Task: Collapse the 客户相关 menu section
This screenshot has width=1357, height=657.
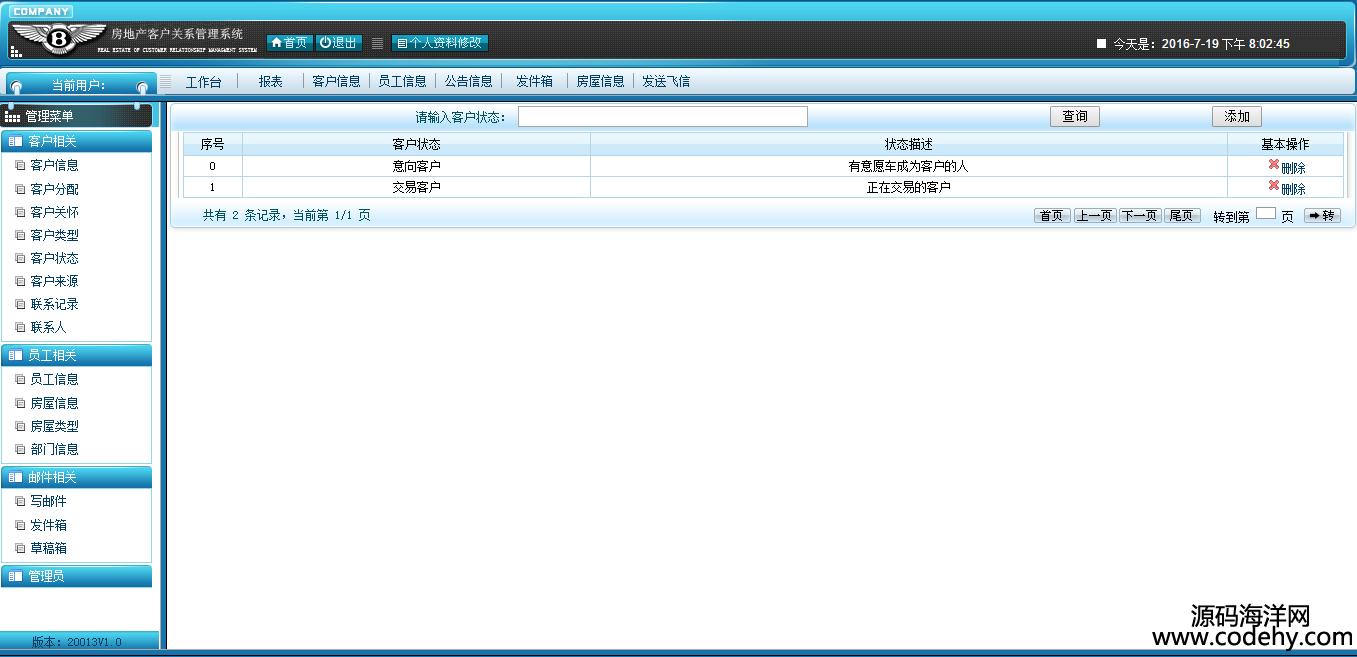Action: point(77,142)
